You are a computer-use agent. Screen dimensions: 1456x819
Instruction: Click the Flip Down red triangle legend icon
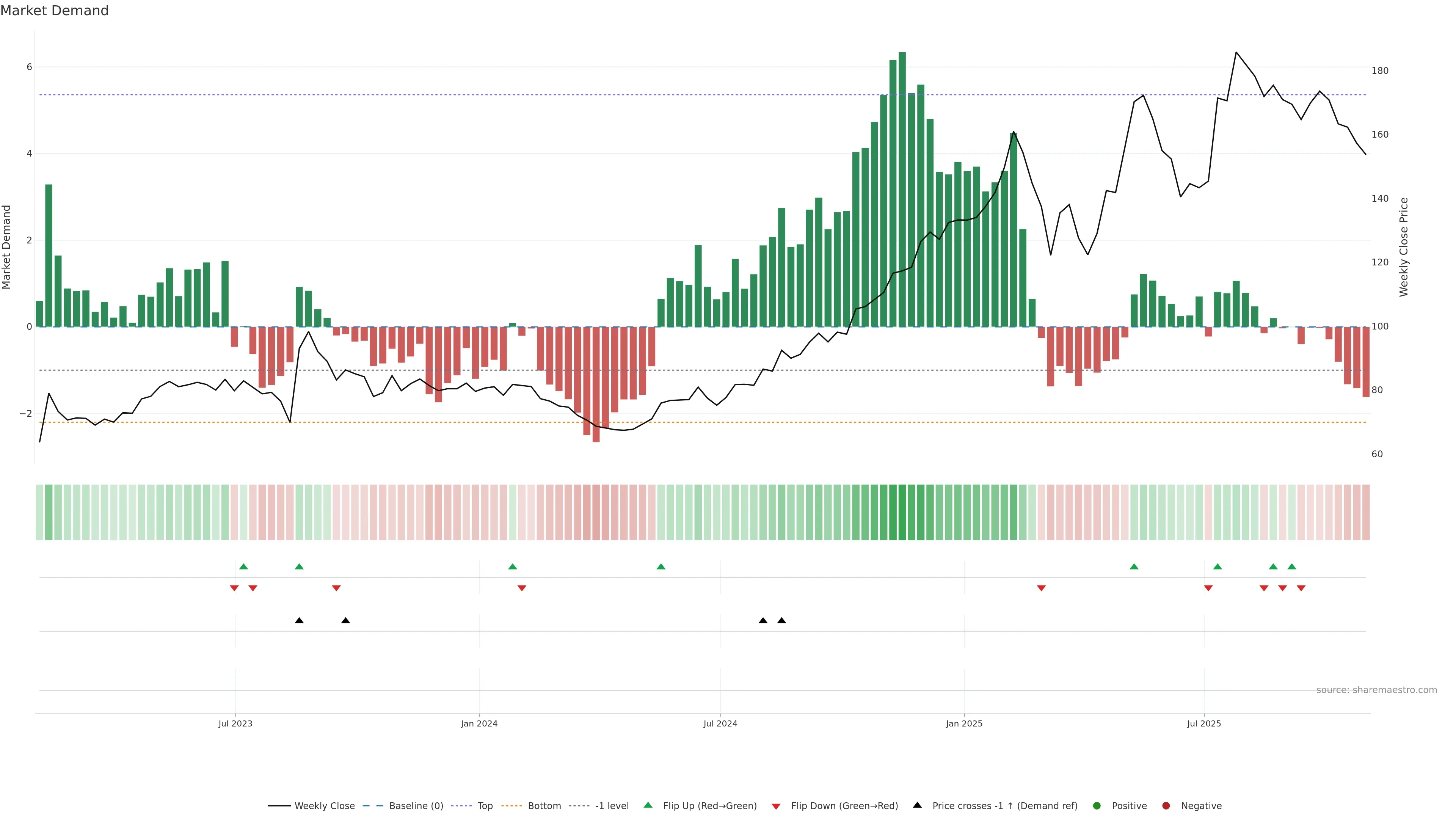[x=775, y=806]
